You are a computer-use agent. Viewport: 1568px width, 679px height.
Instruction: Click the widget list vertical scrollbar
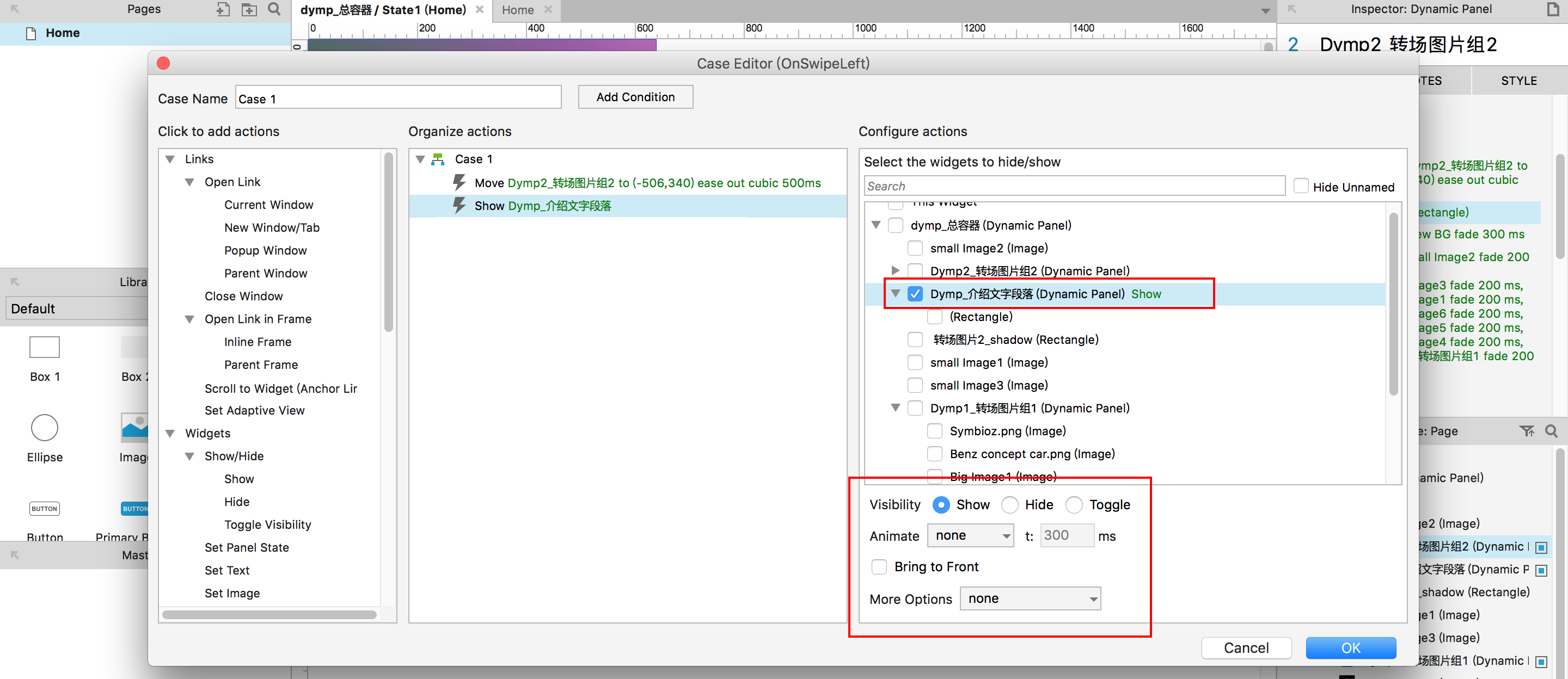[1393, 304]
